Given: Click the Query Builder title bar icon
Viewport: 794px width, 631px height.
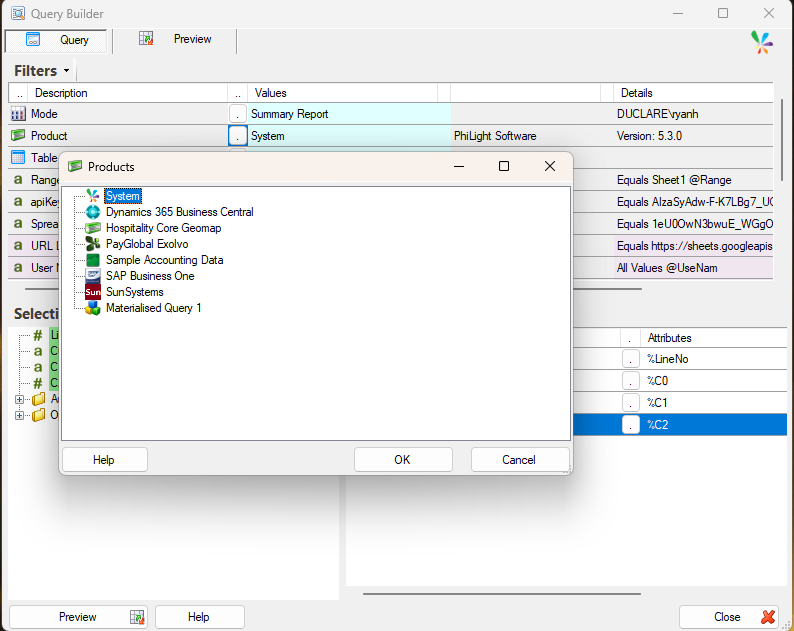Looking at the screenshot, I should click(18, 13).
